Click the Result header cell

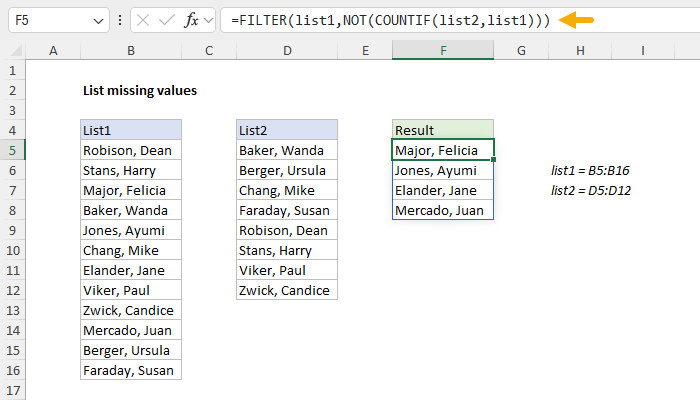point(443,130)
